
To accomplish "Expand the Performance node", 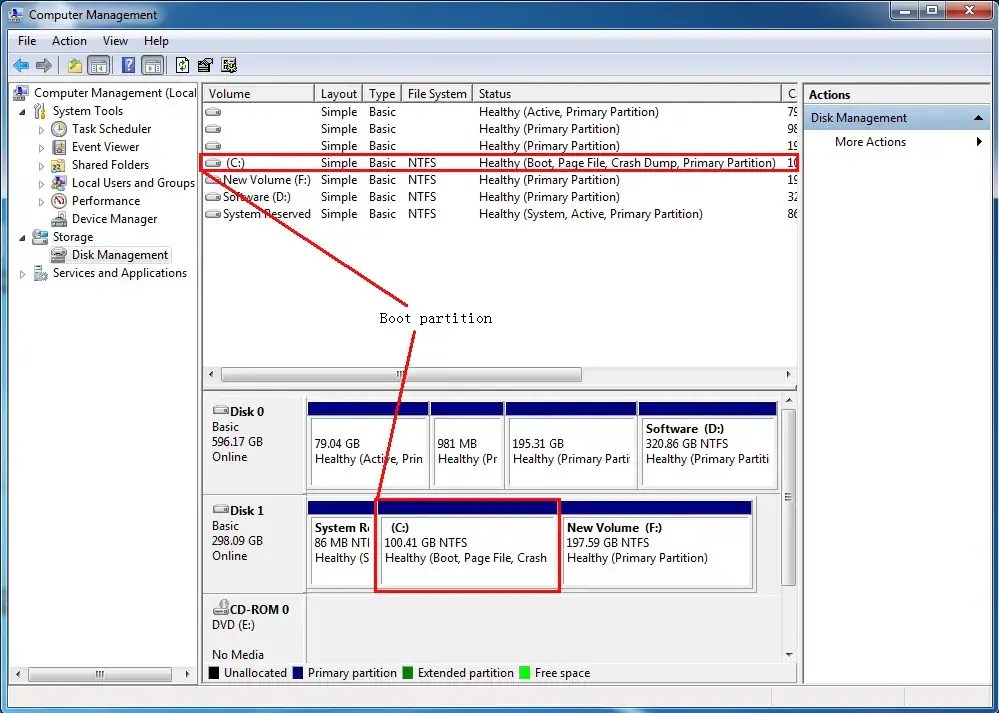I will [x=41, y=202].
